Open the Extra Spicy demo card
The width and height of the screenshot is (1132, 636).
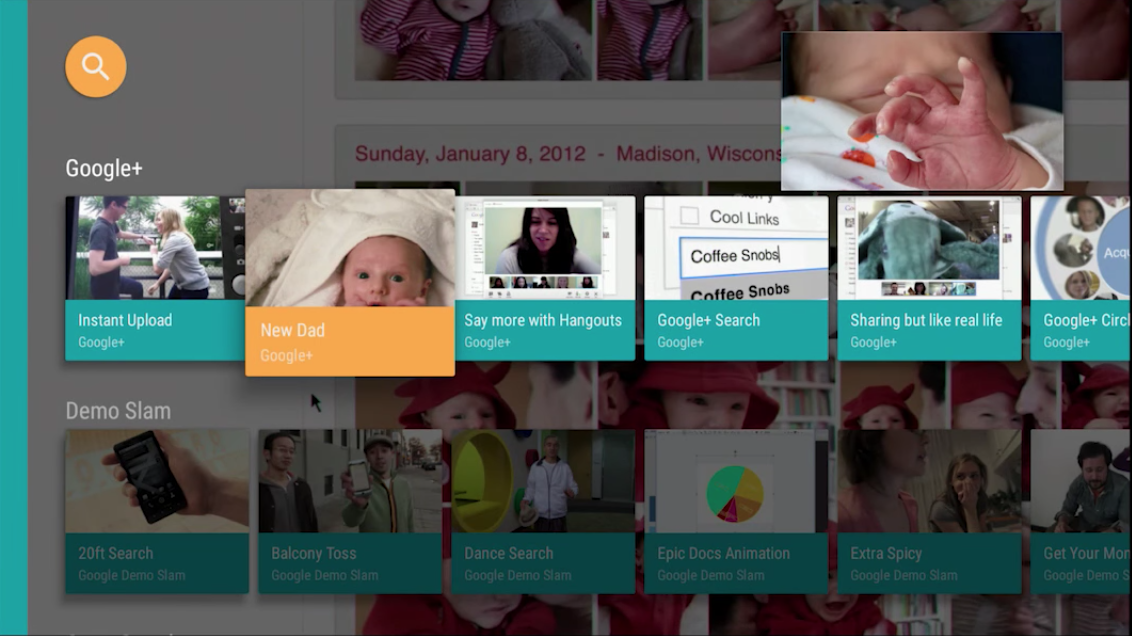tap(929, 511)
